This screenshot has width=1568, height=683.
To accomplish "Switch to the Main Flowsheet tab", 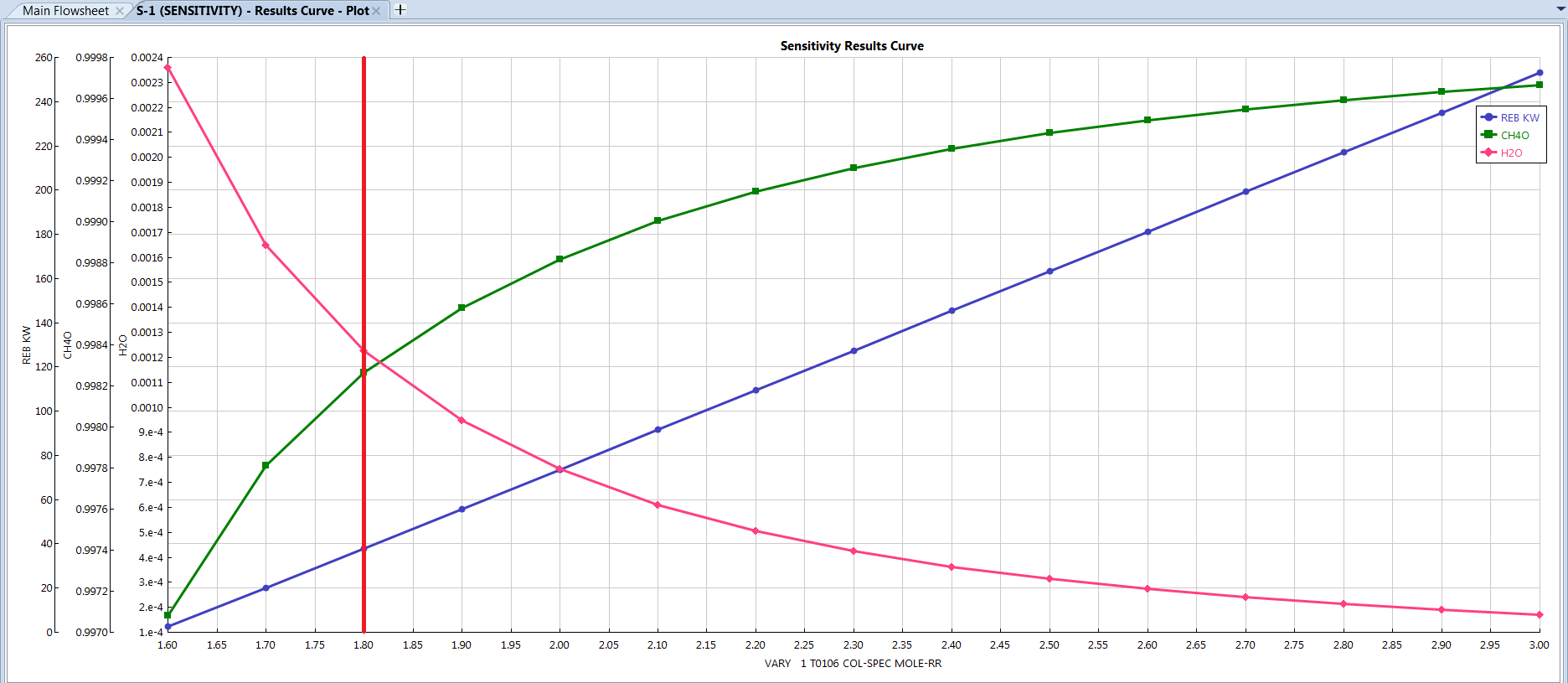I will 65,10.
